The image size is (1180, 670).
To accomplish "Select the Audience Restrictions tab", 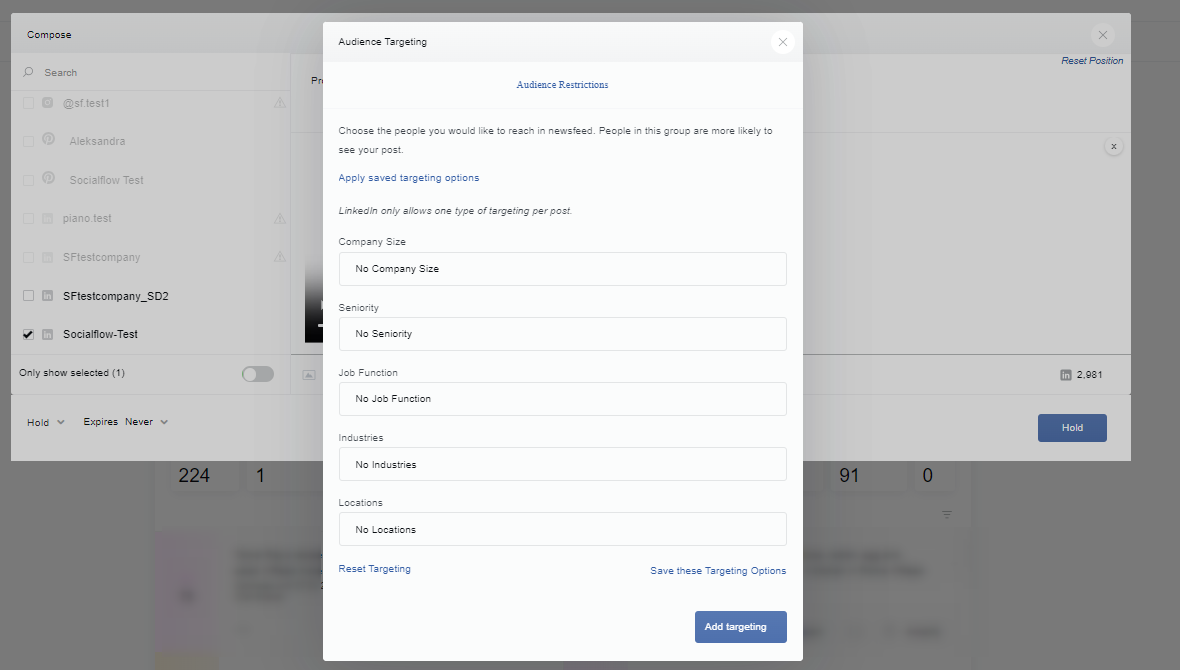I will tap(562, 85).
